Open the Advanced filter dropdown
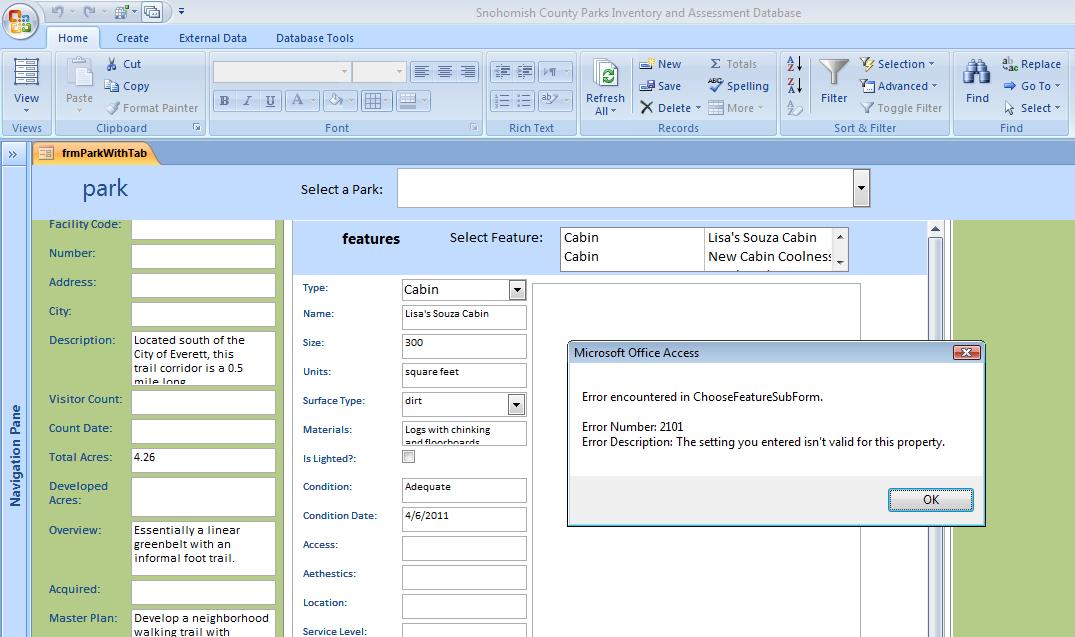Screen dimensions: 1075x637 tap(899, 86)
